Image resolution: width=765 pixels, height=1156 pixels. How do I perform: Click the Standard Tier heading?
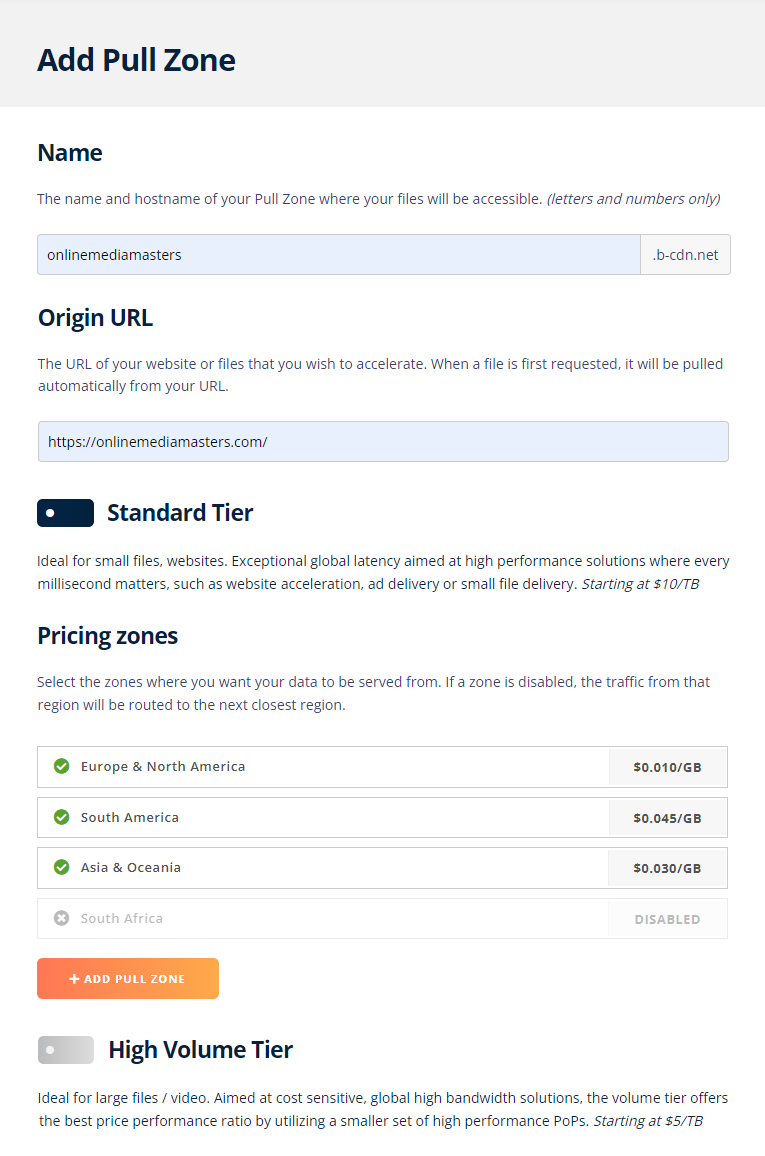coord(180,512)
